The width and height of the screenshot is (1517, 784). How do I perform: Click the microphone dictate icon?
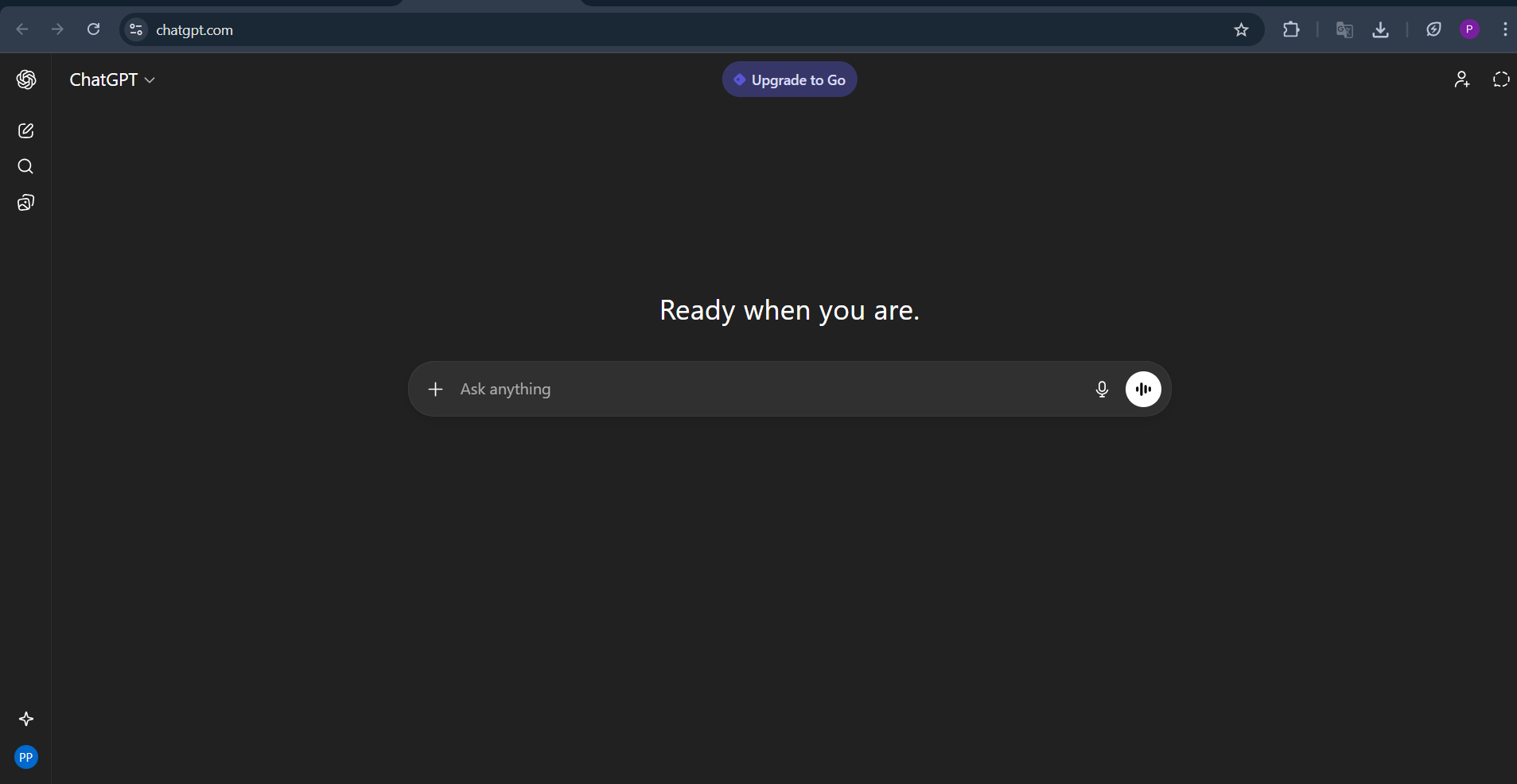[1102, 389]
